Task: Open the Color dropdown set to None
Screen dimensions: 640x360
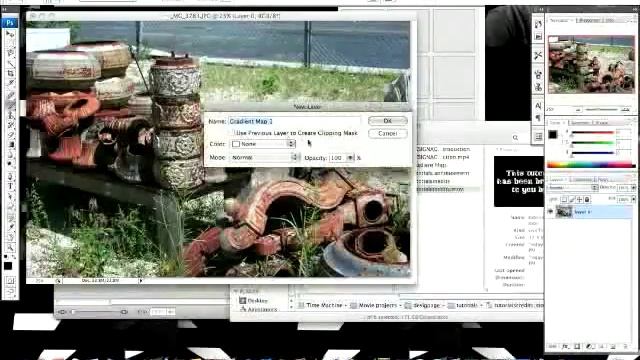Action: (x=263, y=144)
